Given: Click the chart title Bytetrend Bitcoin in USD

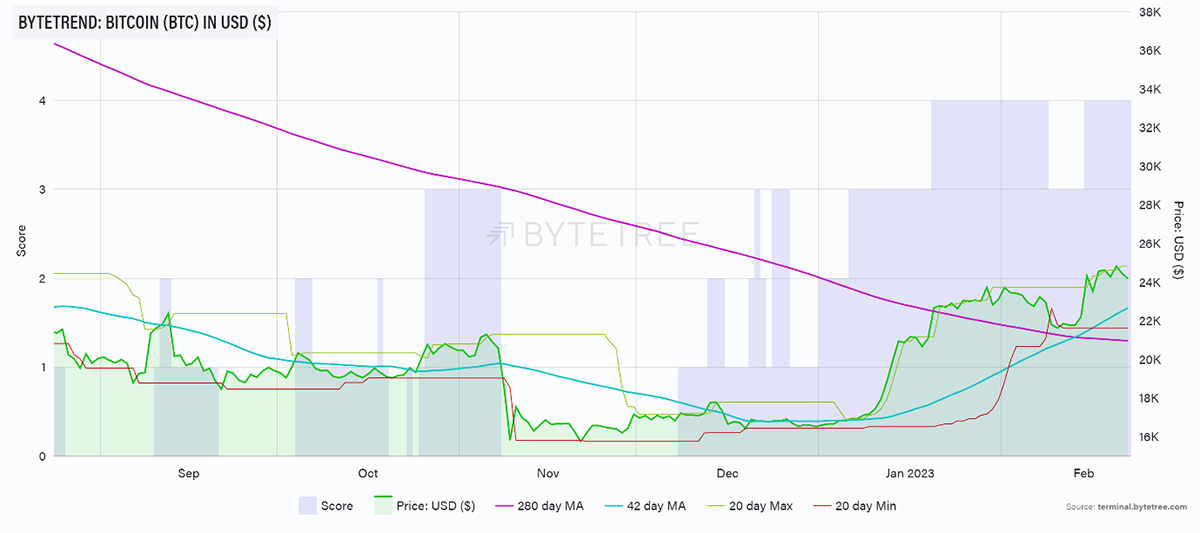Looking at the screenshot, I should [145, 20].
